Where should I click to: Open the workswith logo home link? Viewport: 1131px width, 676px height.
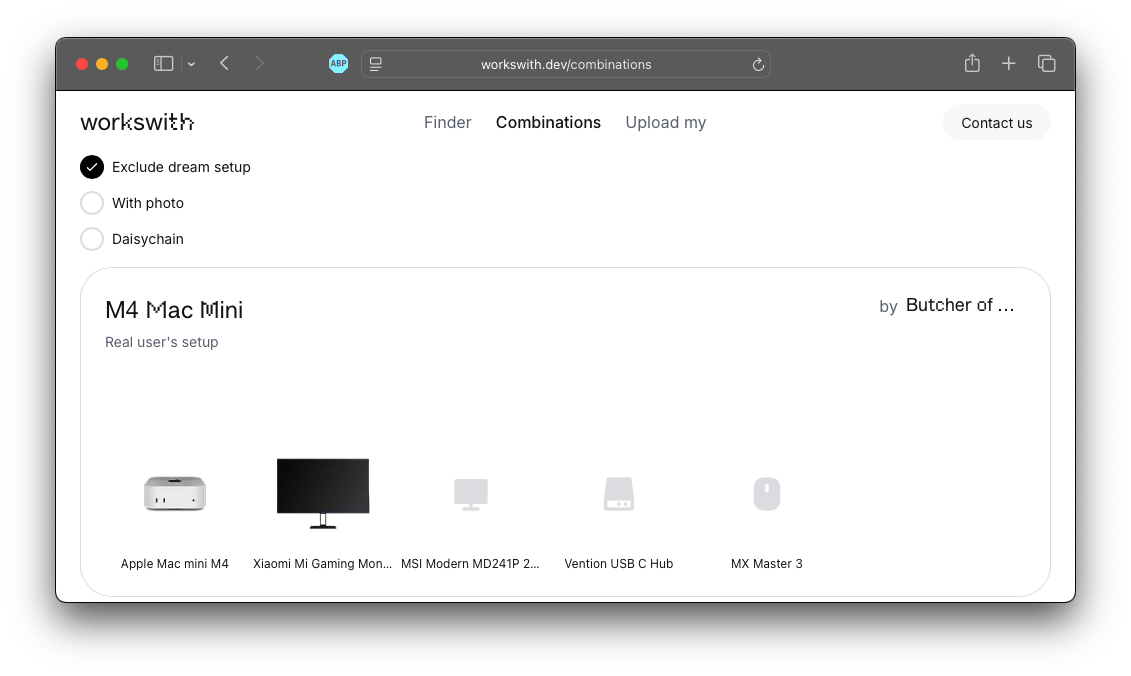(x=137, y=122)
